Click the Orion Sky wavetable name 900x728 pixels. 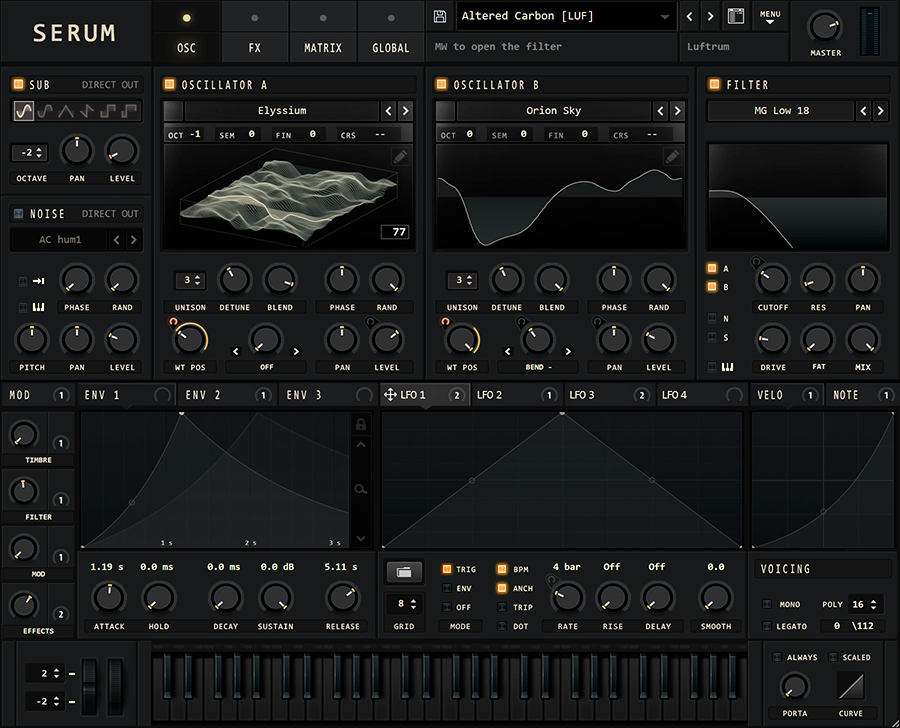pos(554,111)
